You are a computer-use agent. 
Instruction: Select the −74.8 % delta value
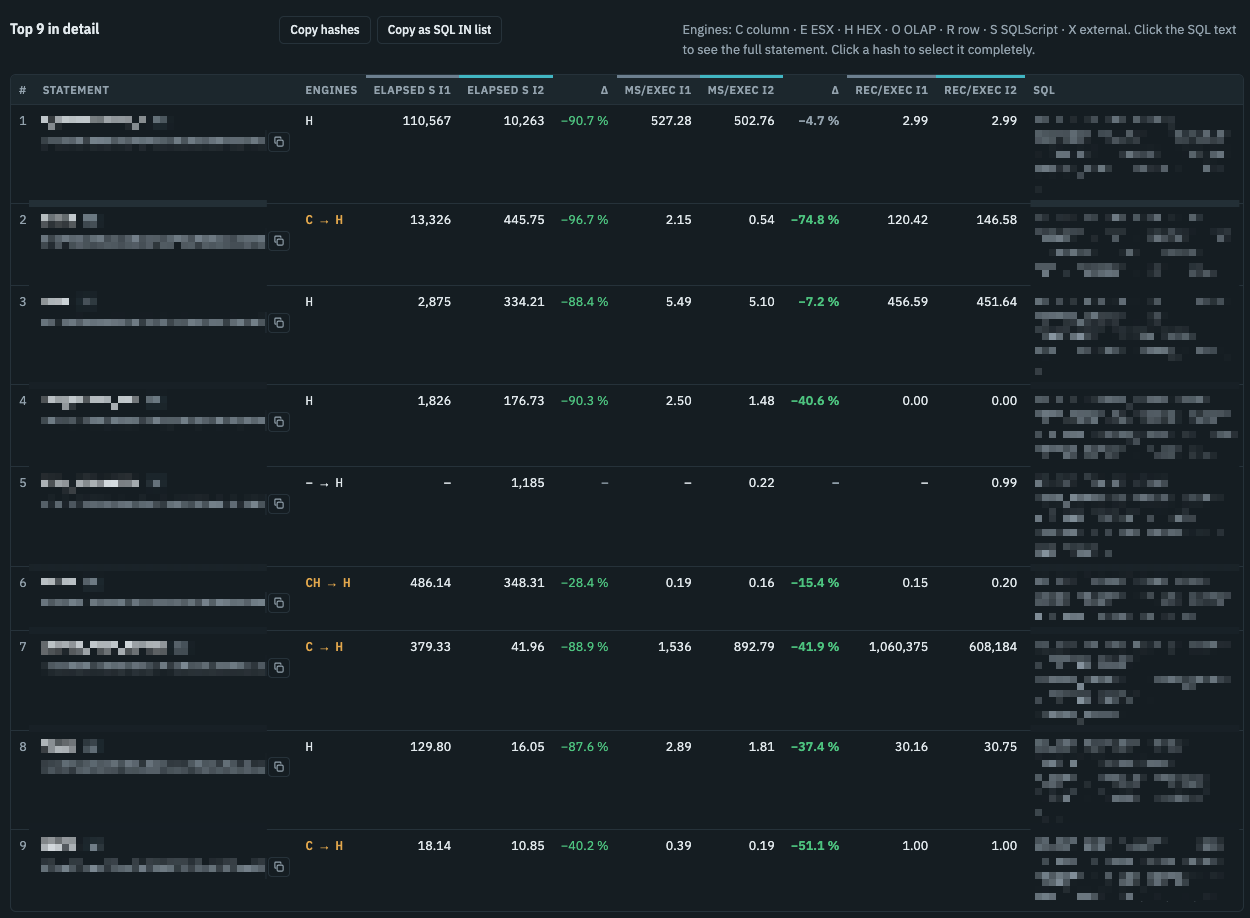[x=815, y=219]
